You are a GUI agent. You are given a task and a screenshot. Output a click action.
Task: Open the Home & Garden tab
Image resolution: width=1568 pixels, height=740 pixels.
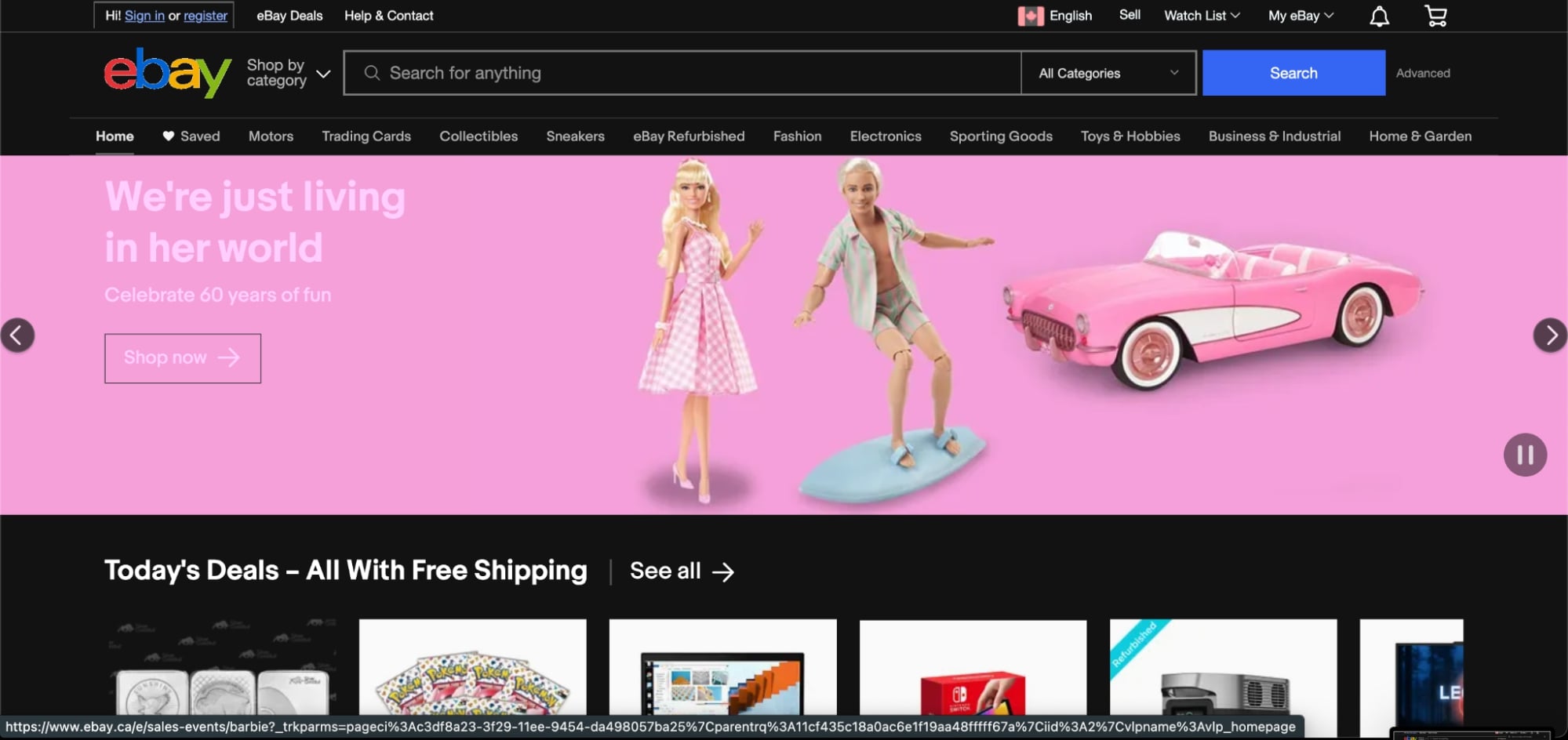tap(1420, 136)
